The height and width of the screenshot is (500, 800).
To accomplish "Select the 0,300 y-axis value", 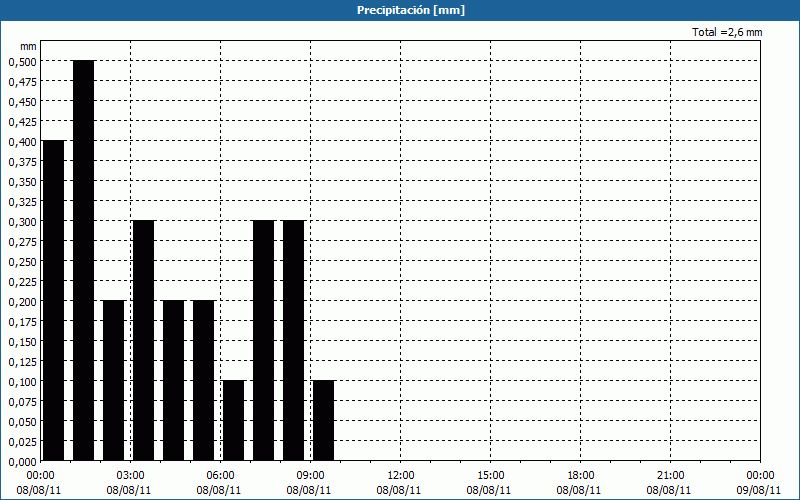I will point(23,222).
